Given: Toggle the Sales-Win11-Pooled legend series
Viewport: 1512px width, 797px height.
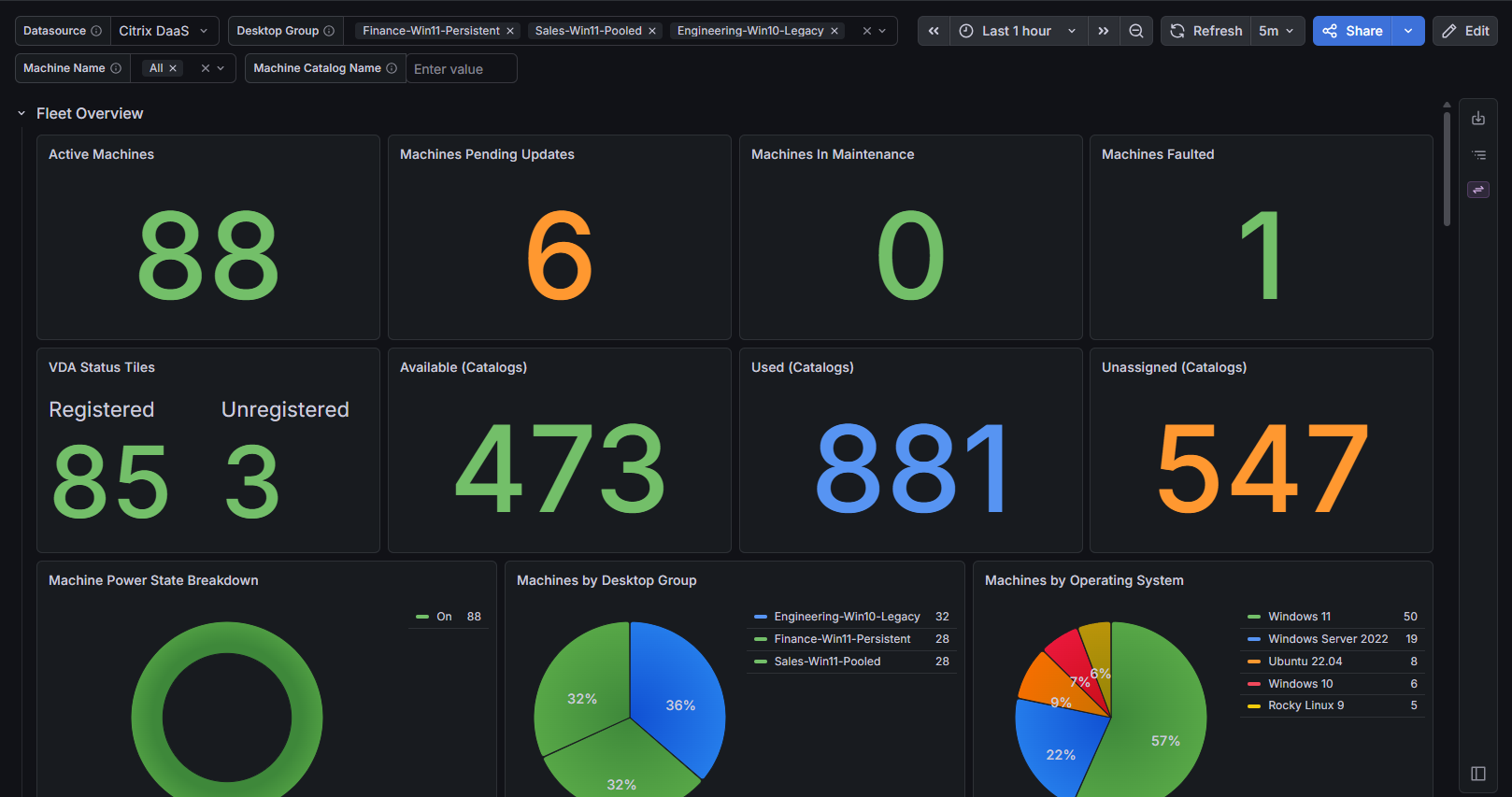Looking at the screenshot, I should pos(827,662).
